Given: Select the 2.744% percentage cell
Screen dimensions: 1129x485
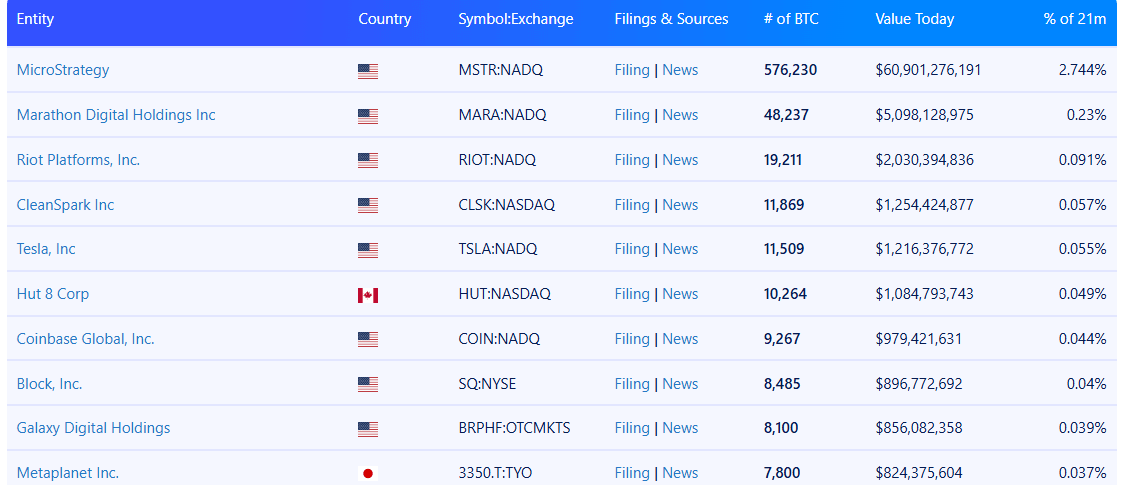Looking at the screenshot, I should coord(1084,70).
